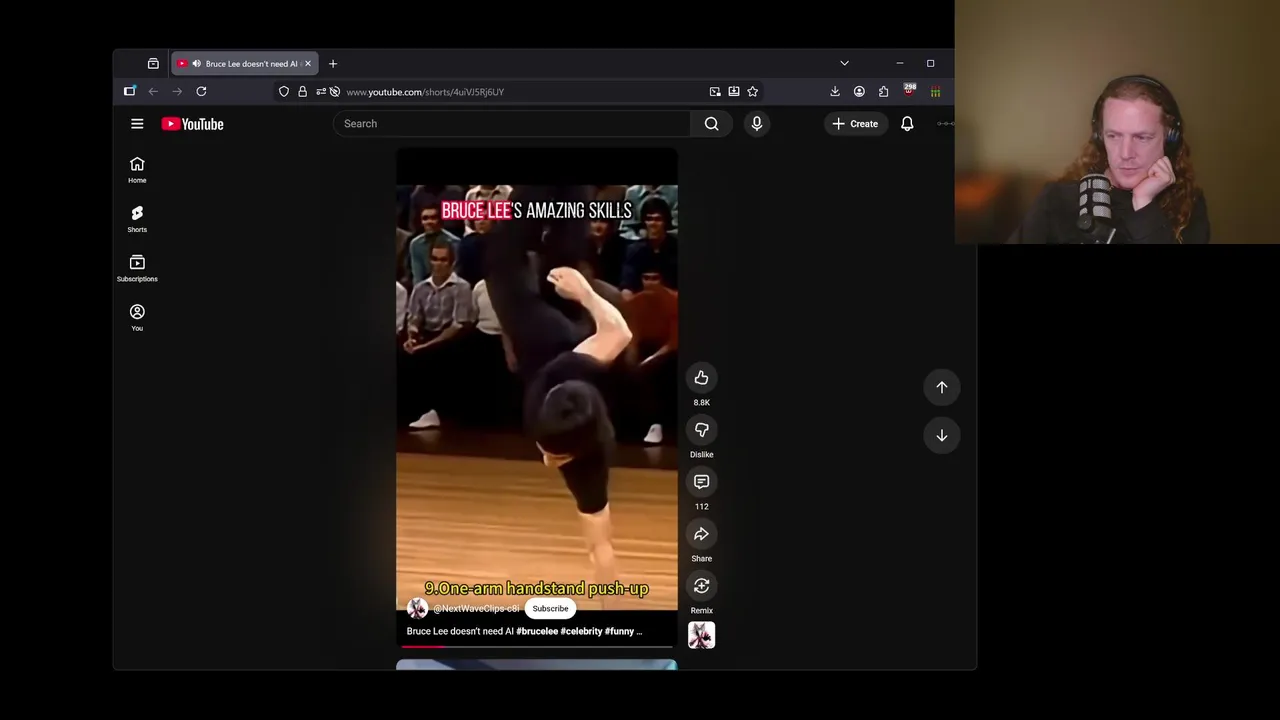Open Shorts in the YouTube sidebar
This screenshot has height=720, width=1280.
[x=137, y=219]
